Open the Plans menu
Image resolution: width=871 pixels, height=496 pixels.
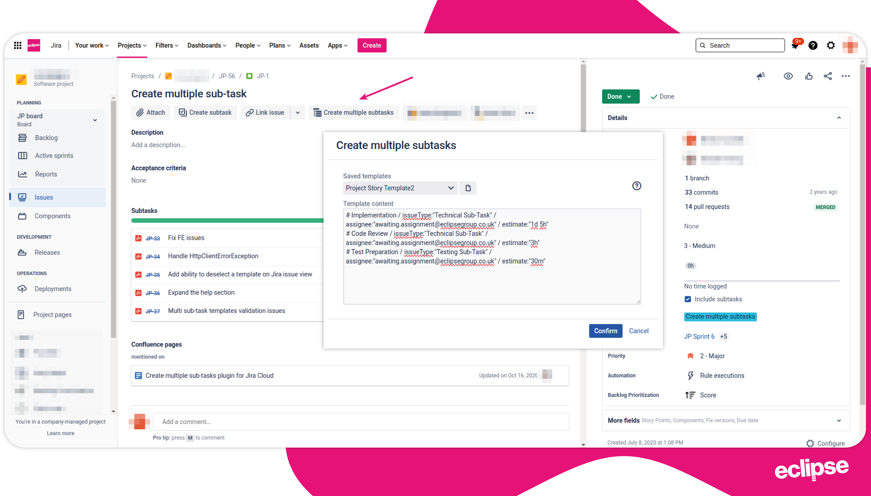coord(279,46)
